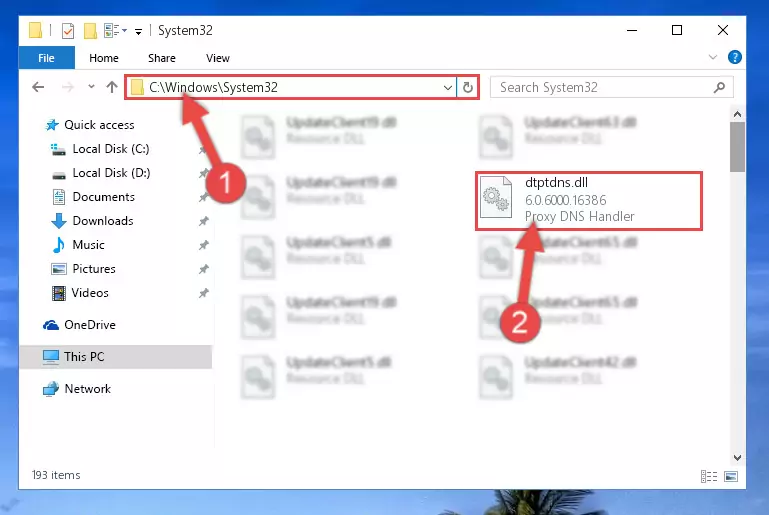Switch to the Home ribbon tab
The height and width of the screenshot is (515, 769).
pyautogui.click(x=103, y=58)
